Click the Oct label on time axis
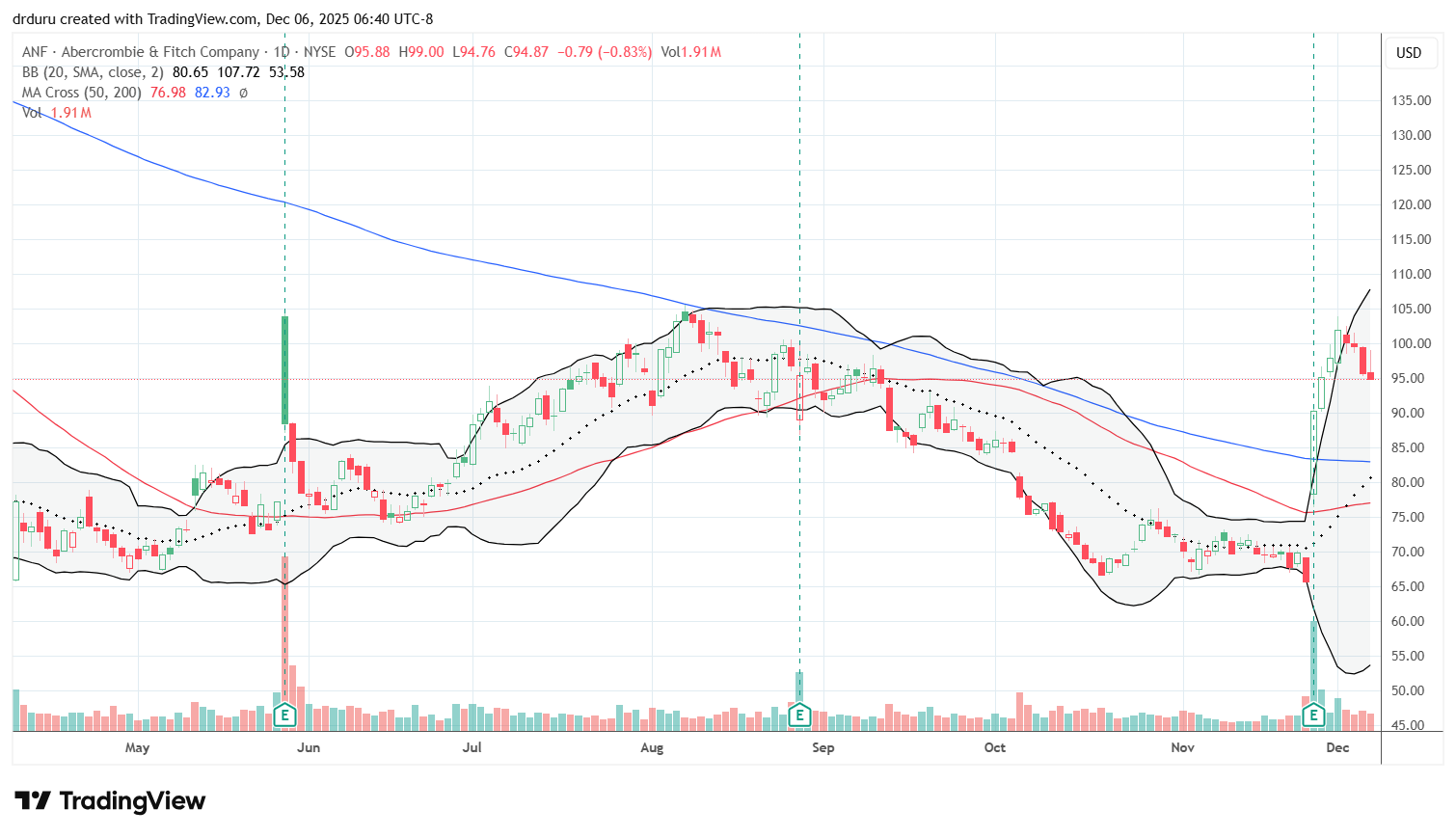The height and width of the screenshot is (837, 1456). pos(994,747)
